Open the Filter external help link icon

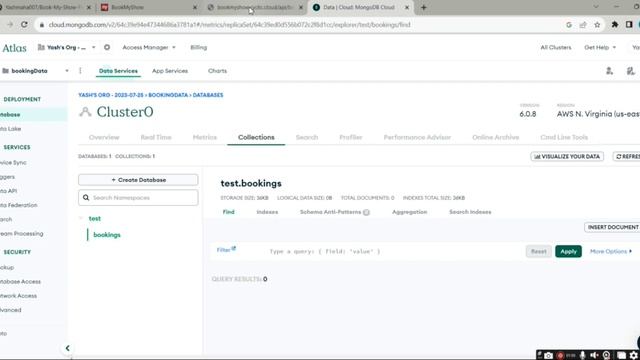click(234, 248)
